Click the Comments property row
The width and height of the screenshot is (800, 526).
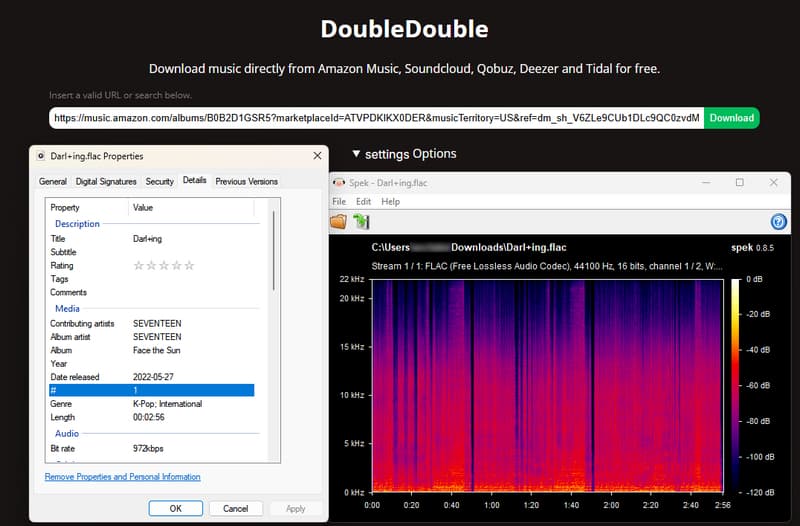(152, 292)
